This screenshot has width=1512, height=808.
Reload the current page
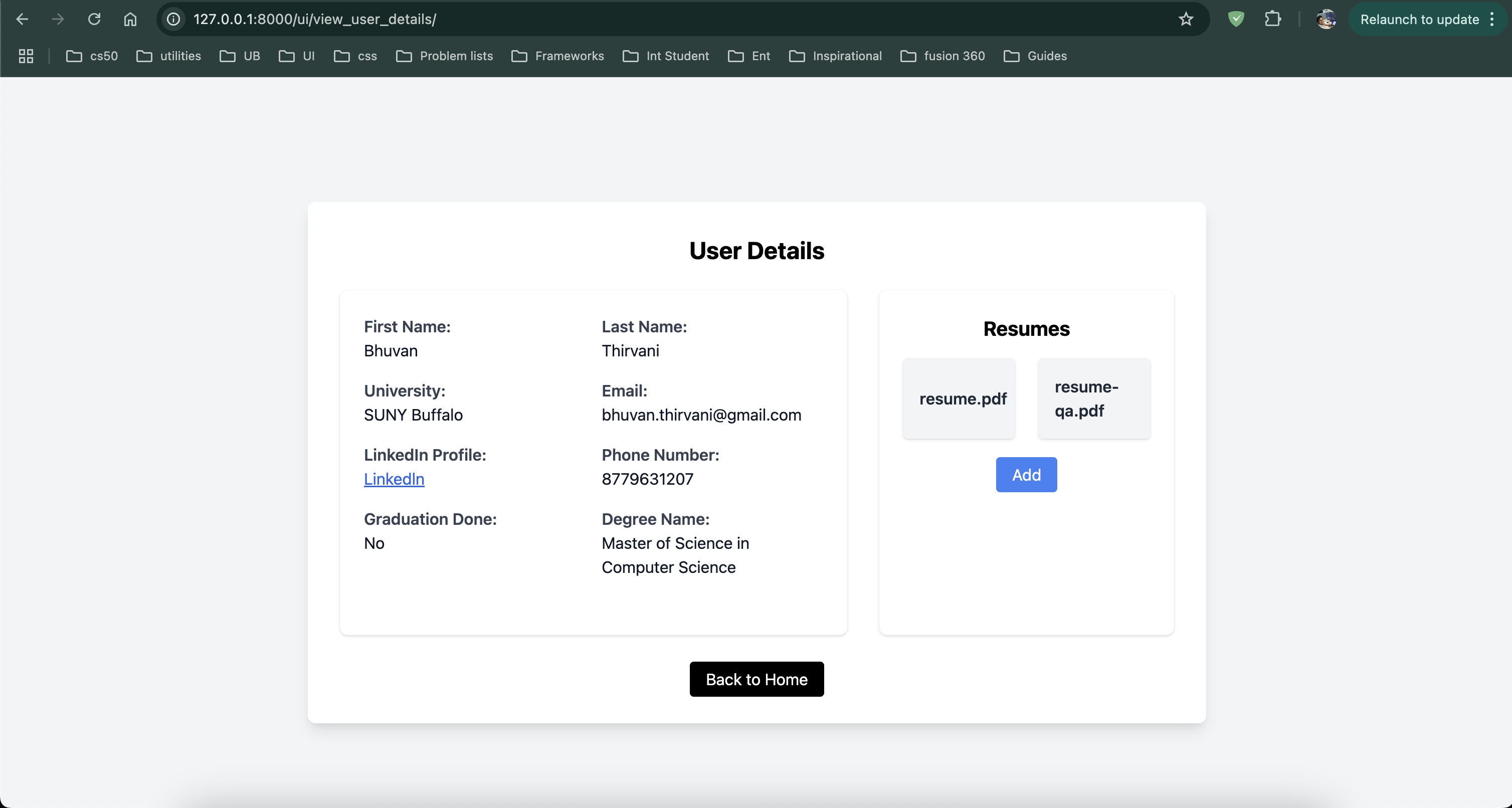click(94, 20)
